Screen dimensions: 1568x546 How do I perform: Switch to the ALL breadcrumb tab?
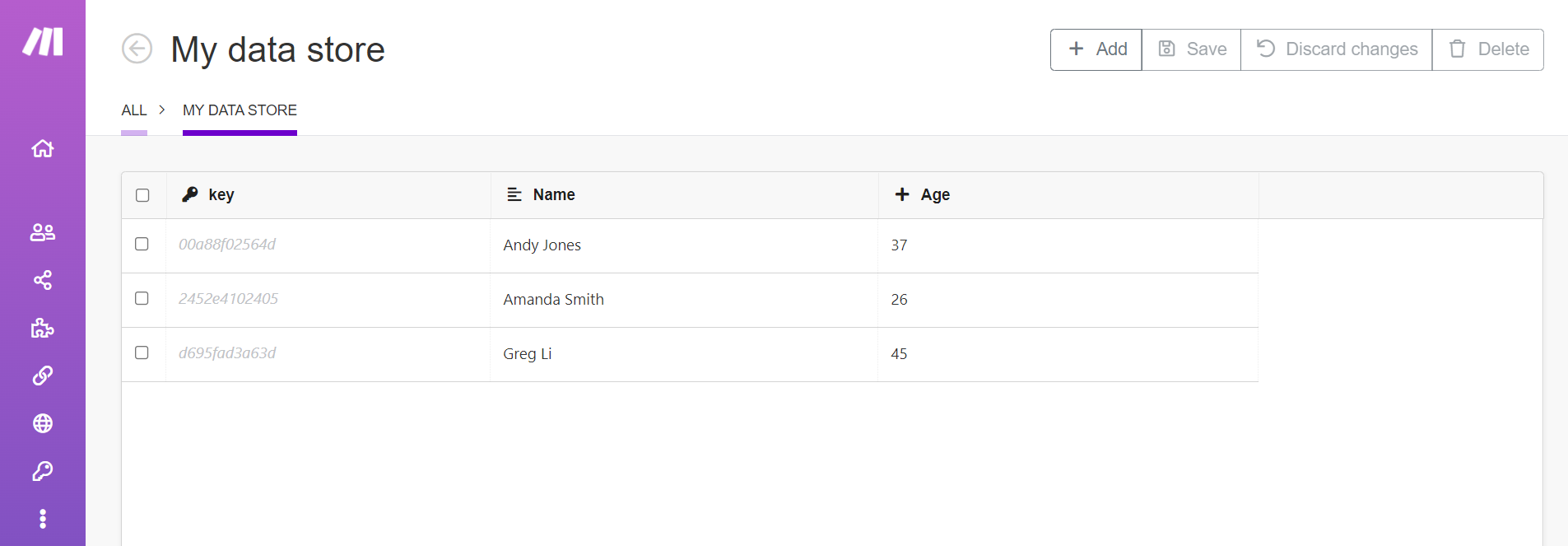point(134,110)
